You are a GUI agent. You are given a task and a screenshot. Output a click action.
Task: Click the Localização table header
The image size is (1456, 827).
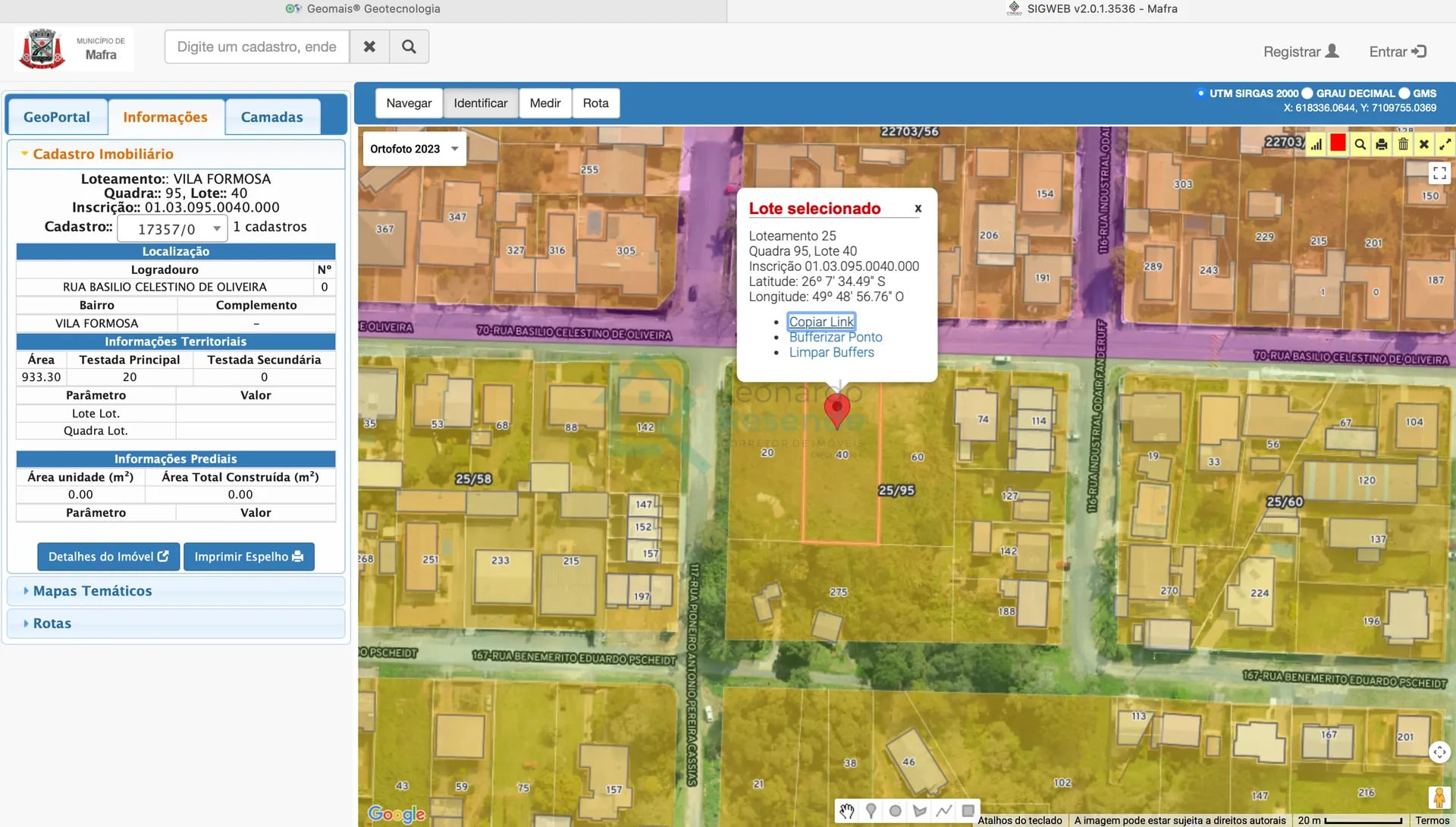click(x=176, y=252)
